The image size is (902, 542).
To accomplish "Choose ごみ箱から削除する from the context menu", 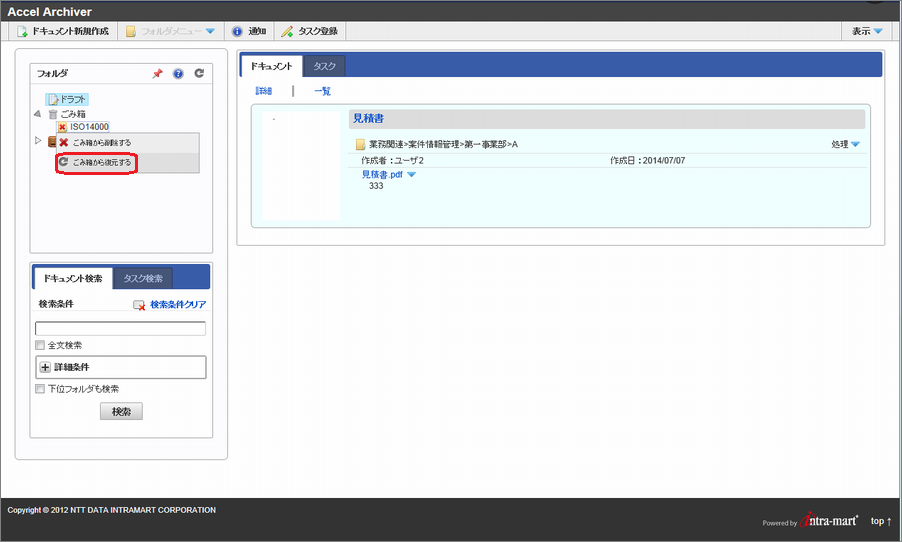I will pyautogui.click(x=101, y=143).
